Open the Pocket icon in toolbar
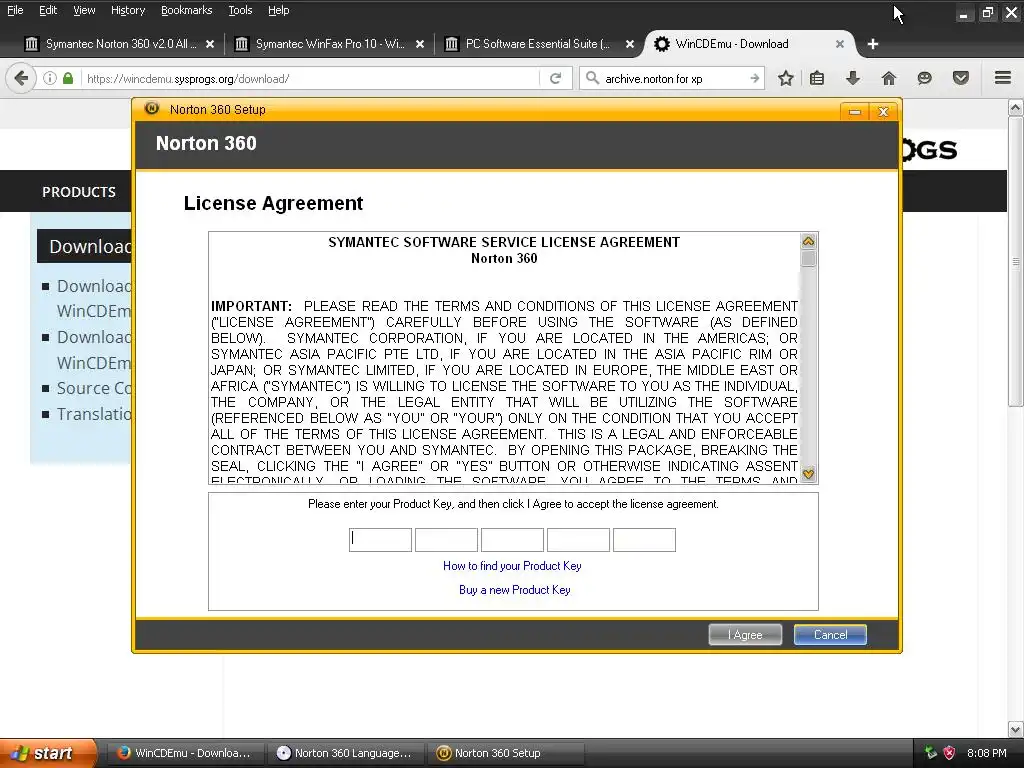The height and width of the screenshot is (768, 1024). pos(960,78)
